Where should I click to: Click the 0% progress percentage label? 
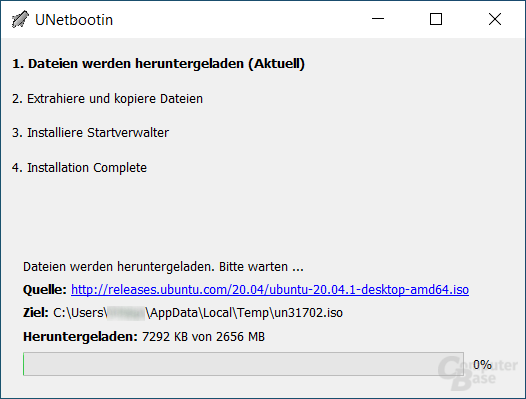(482, 364)
